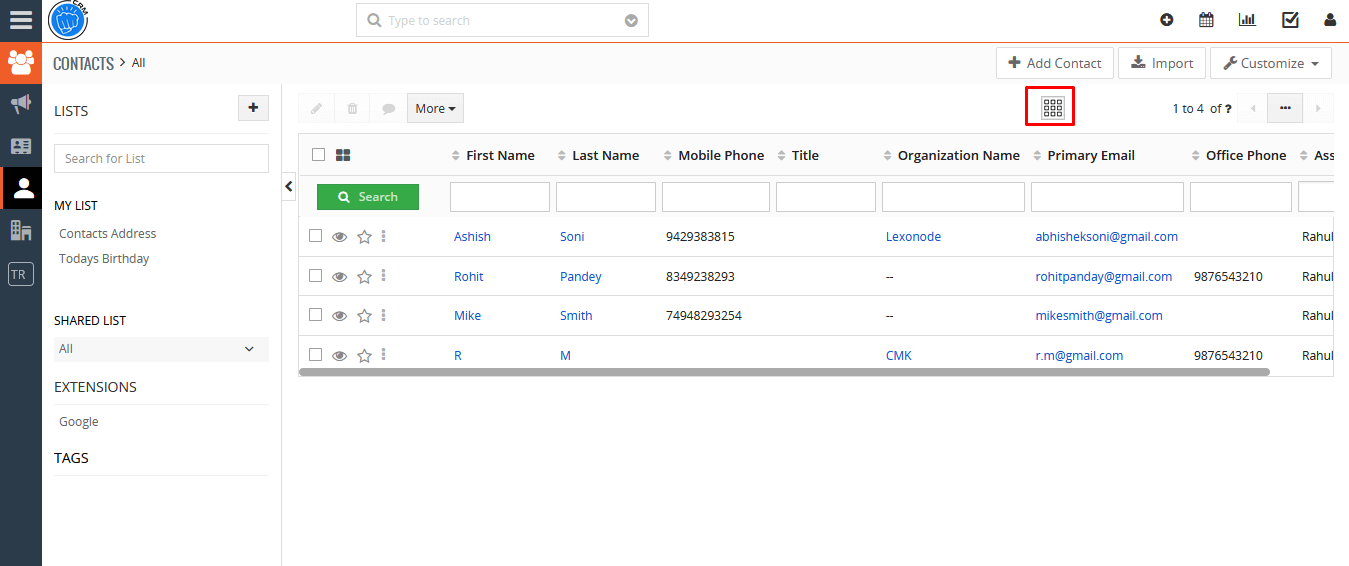This screenshot has width=1349, height=566.
Task: Click the green Search button
Action: [x=368, y=197]
